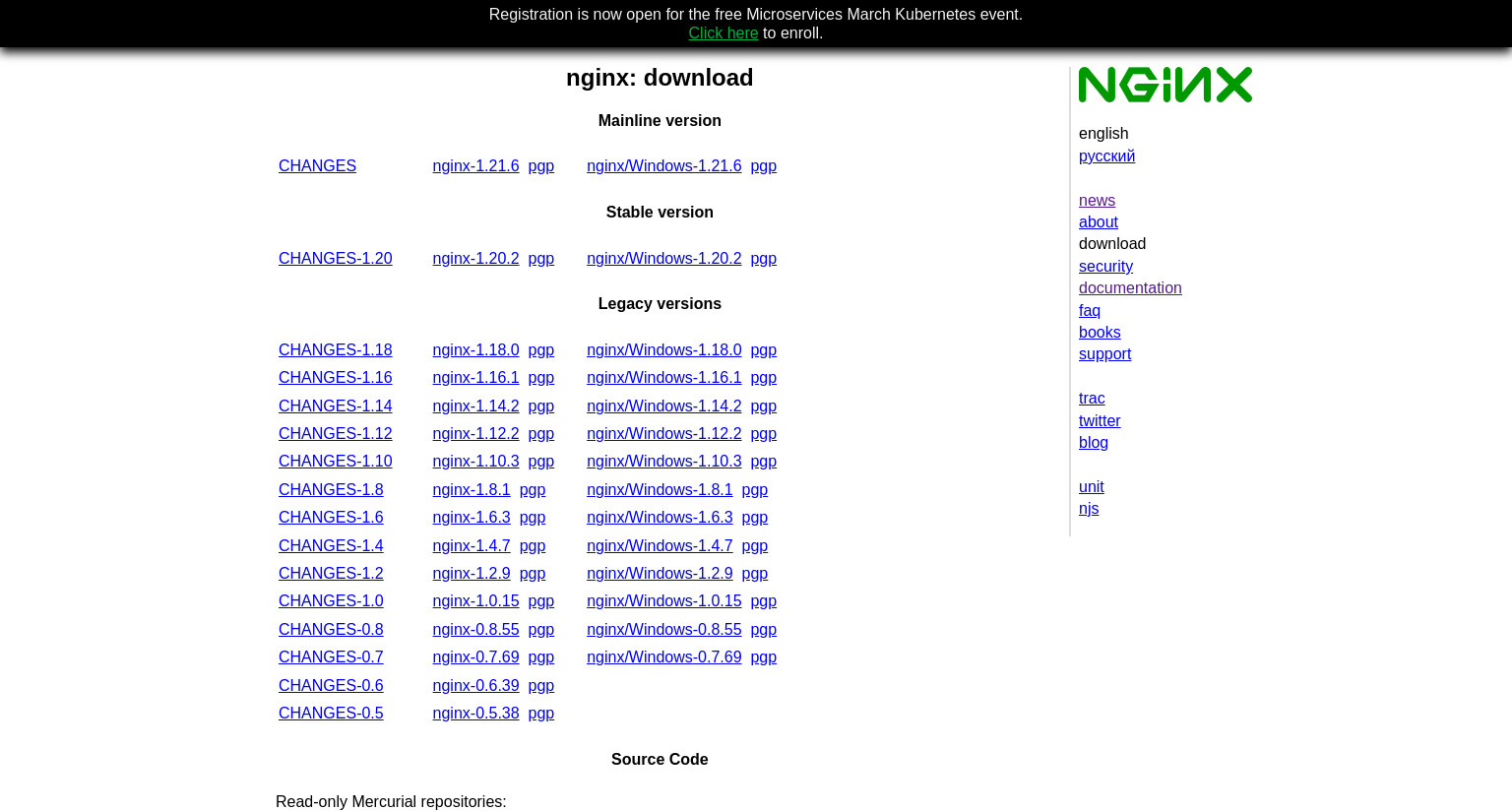Download nginx/Windows-1.4.7

(660, 546)
